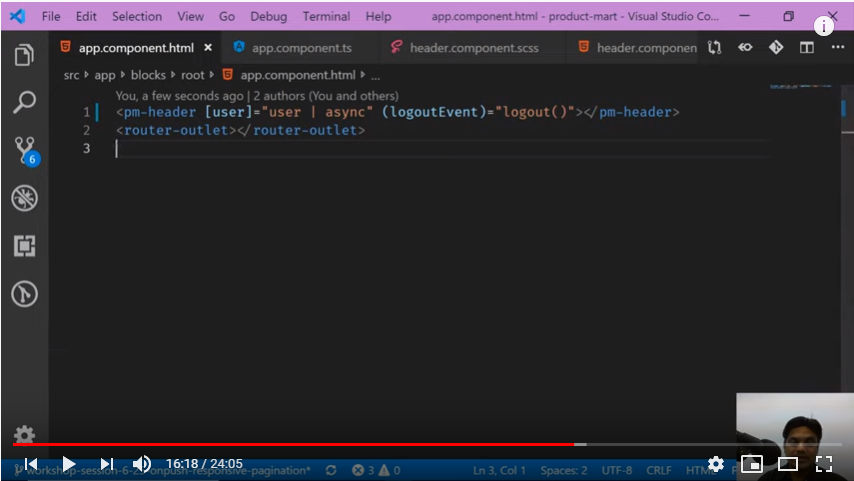Open Source Control with 6 changes badge

click(24, 150)
